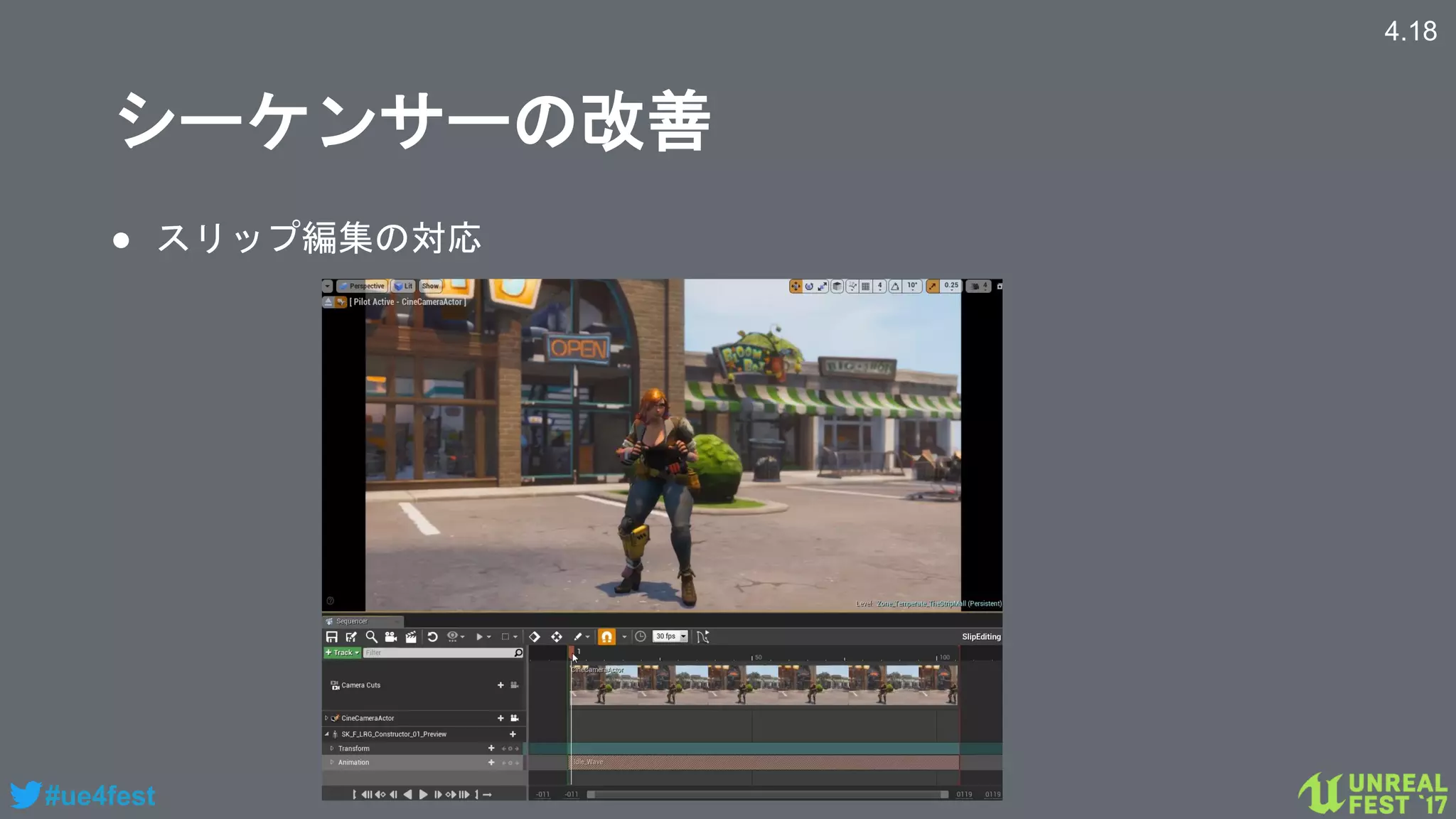Viewport: 1456px width, 819px height.
Task: Toggle rotation snap angle icon
Action: [895, 286]
